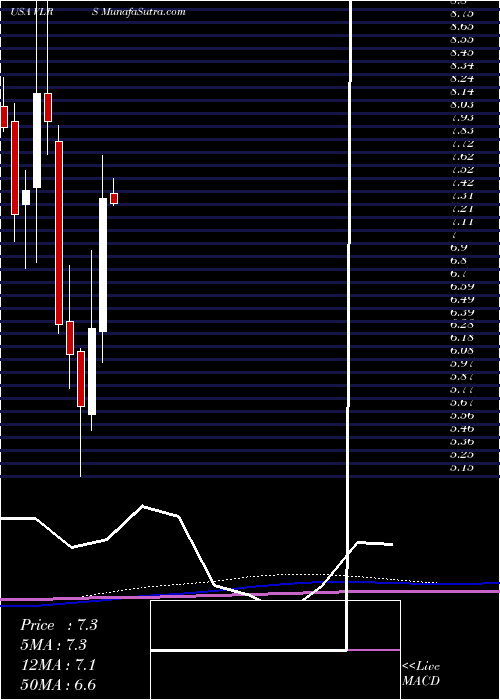Click the tallest red candlestick body
The image size is (500, 700).
(x=59, y=233)
